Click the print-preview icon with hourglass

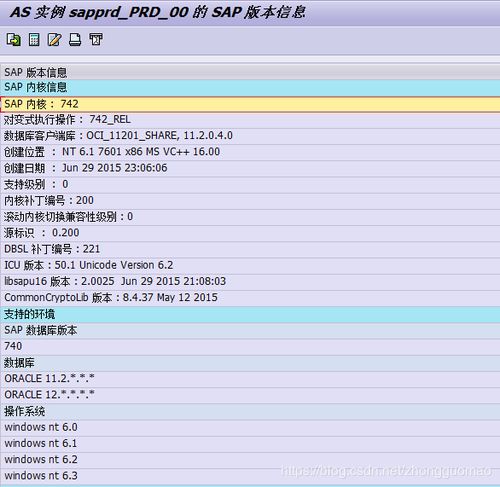[96, 40]
